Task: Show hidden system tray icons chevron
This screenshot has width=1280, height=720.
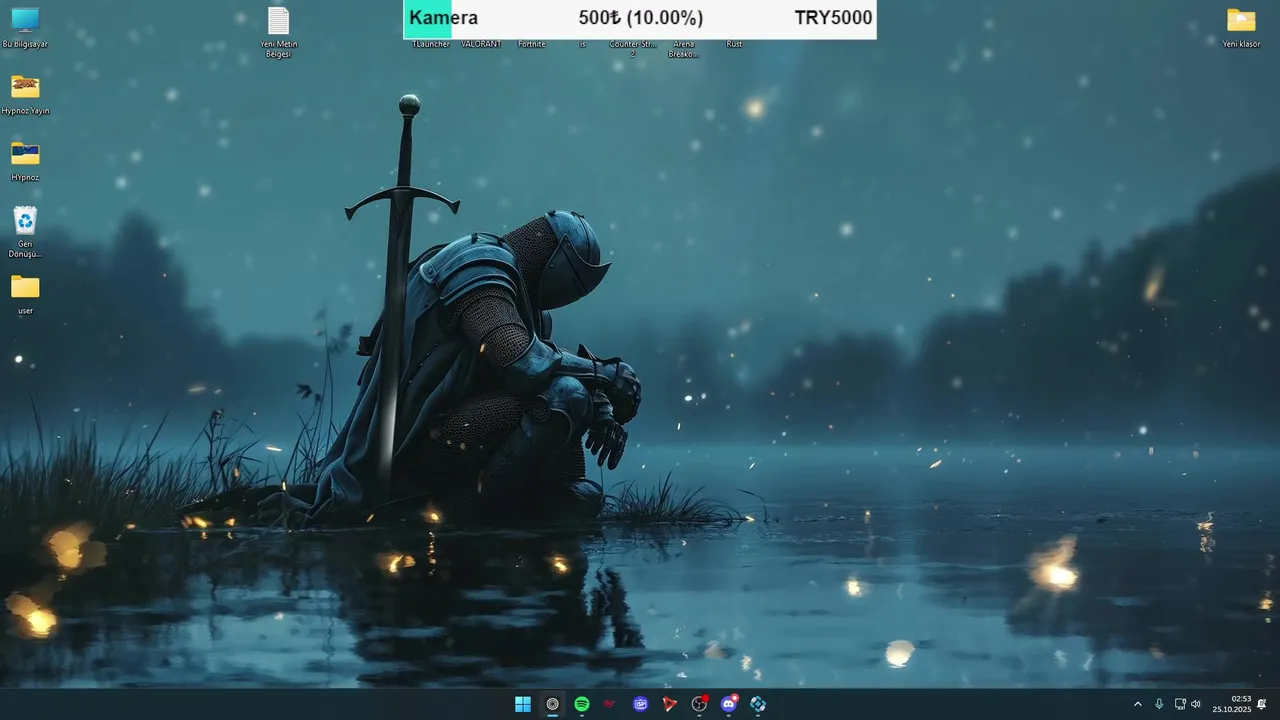Action: click(1137, 704)
